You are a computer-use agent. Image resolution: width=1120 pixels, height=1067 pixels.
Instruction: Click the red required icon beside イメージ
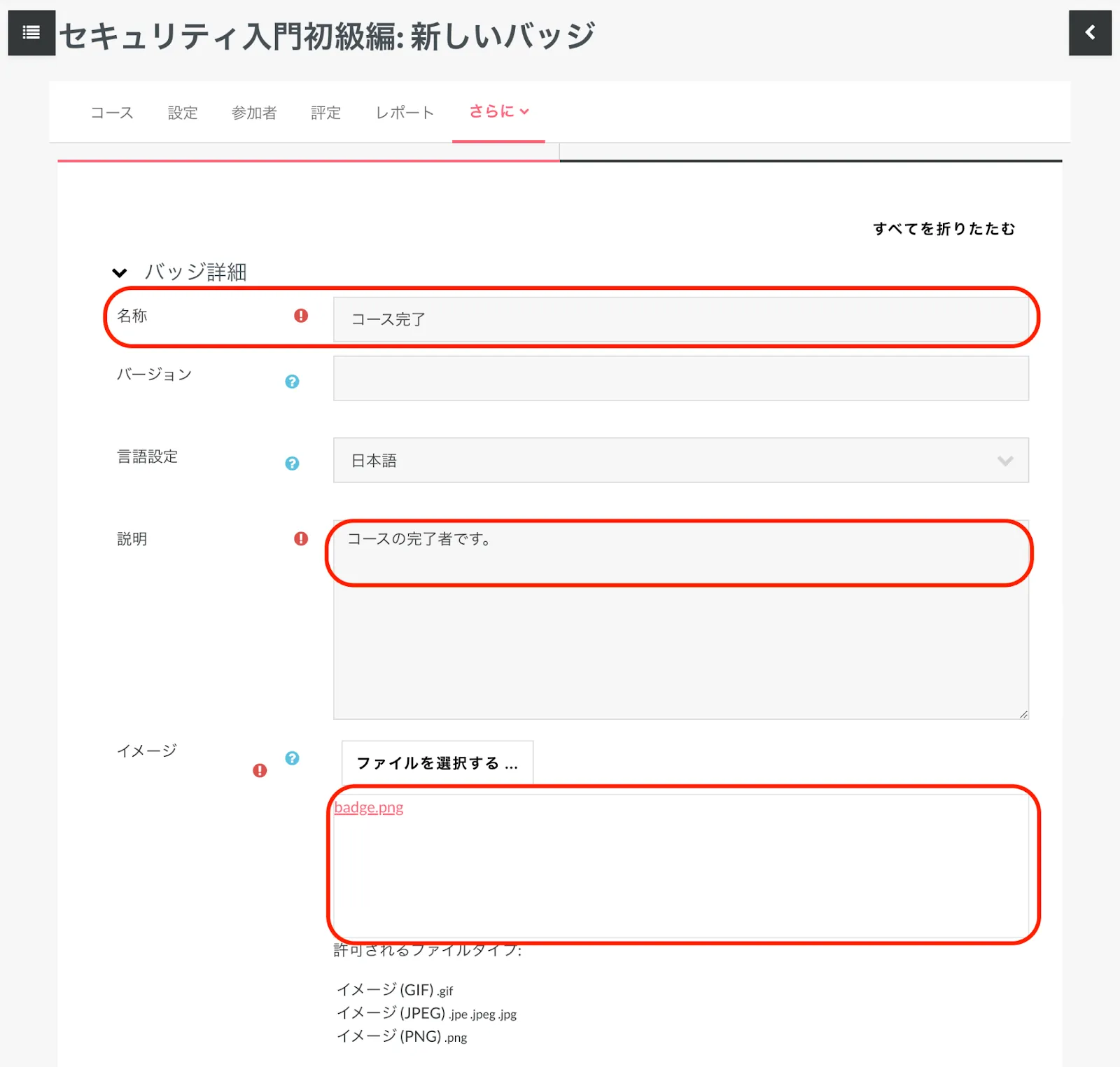pos(260,771)
